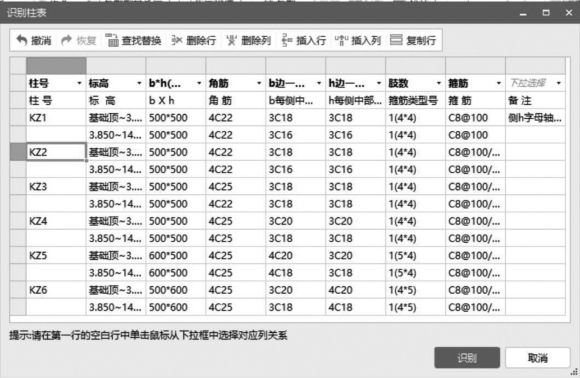The width and height of the screenshot is (580, 378).
Task: Open the 箍筋 column mapping dropdown
Action: [x=499, y=83]
